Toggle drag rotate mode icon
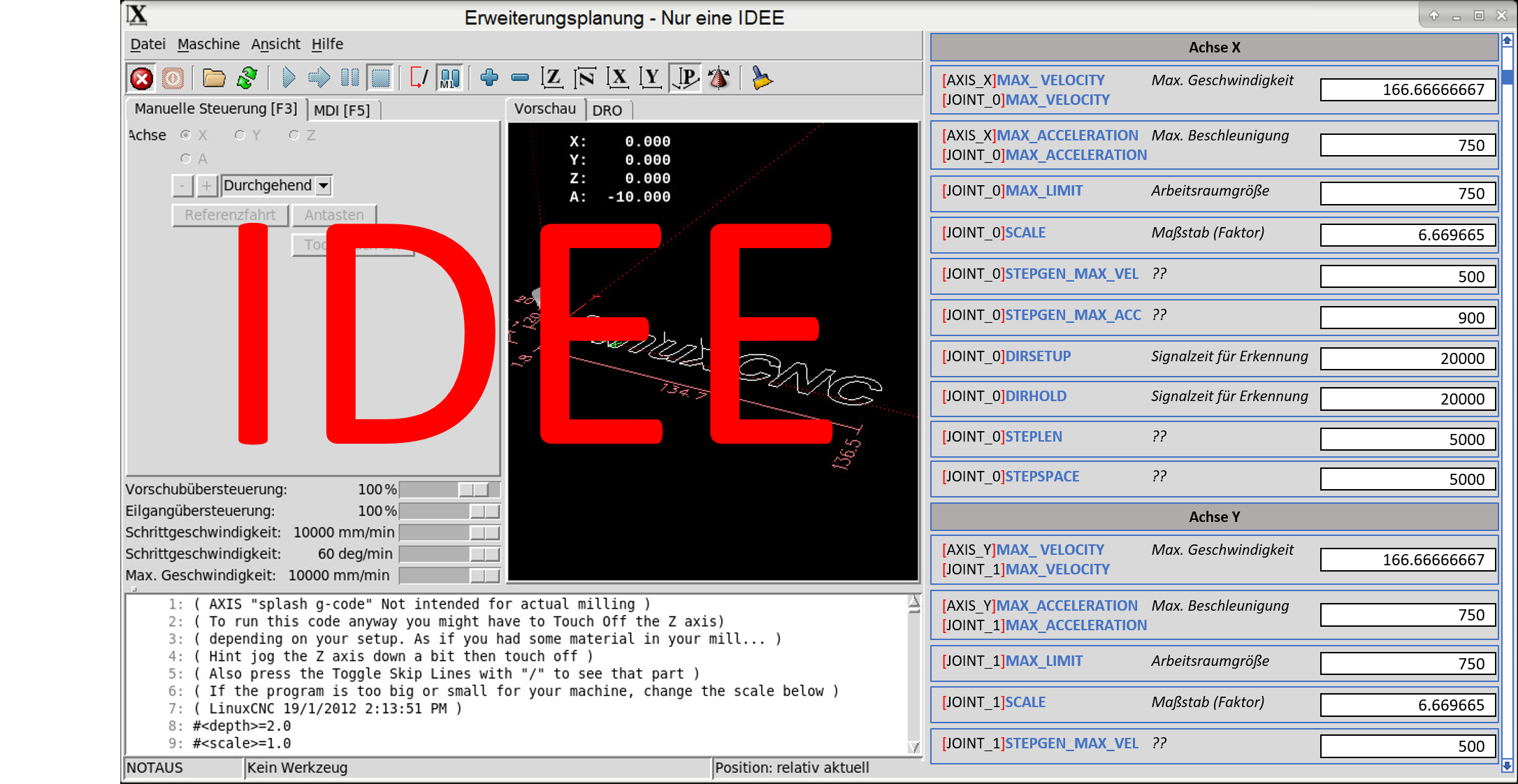The height and width of the screenshot is (784, 1518). click(x=718, y=78)
